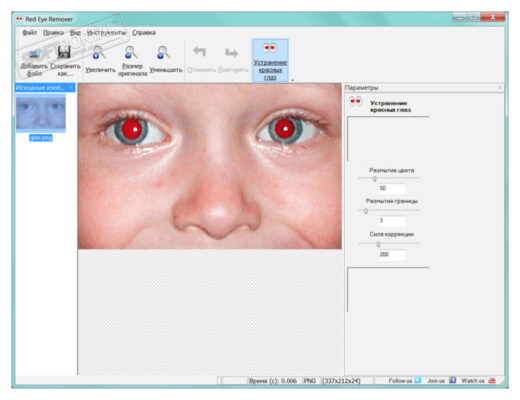The width and height of the screenshot is (520, 400).
Task: Click the Размытие цвета slider handle
Action: [x=374, y=179]
